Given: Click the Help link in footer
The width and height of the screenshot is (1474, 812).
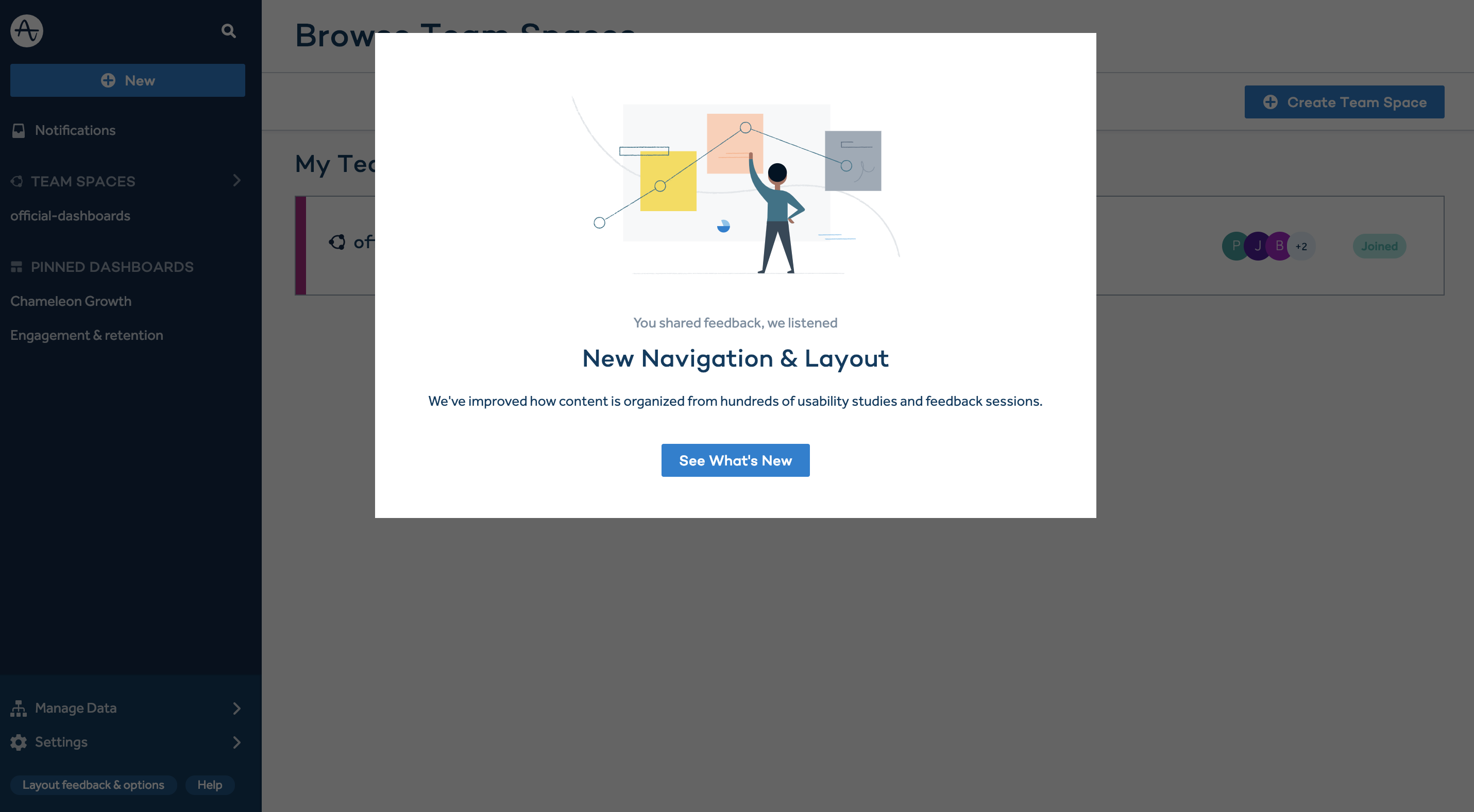Looking at the screenshot, I should pyautogui.click(x=209, y=784).
